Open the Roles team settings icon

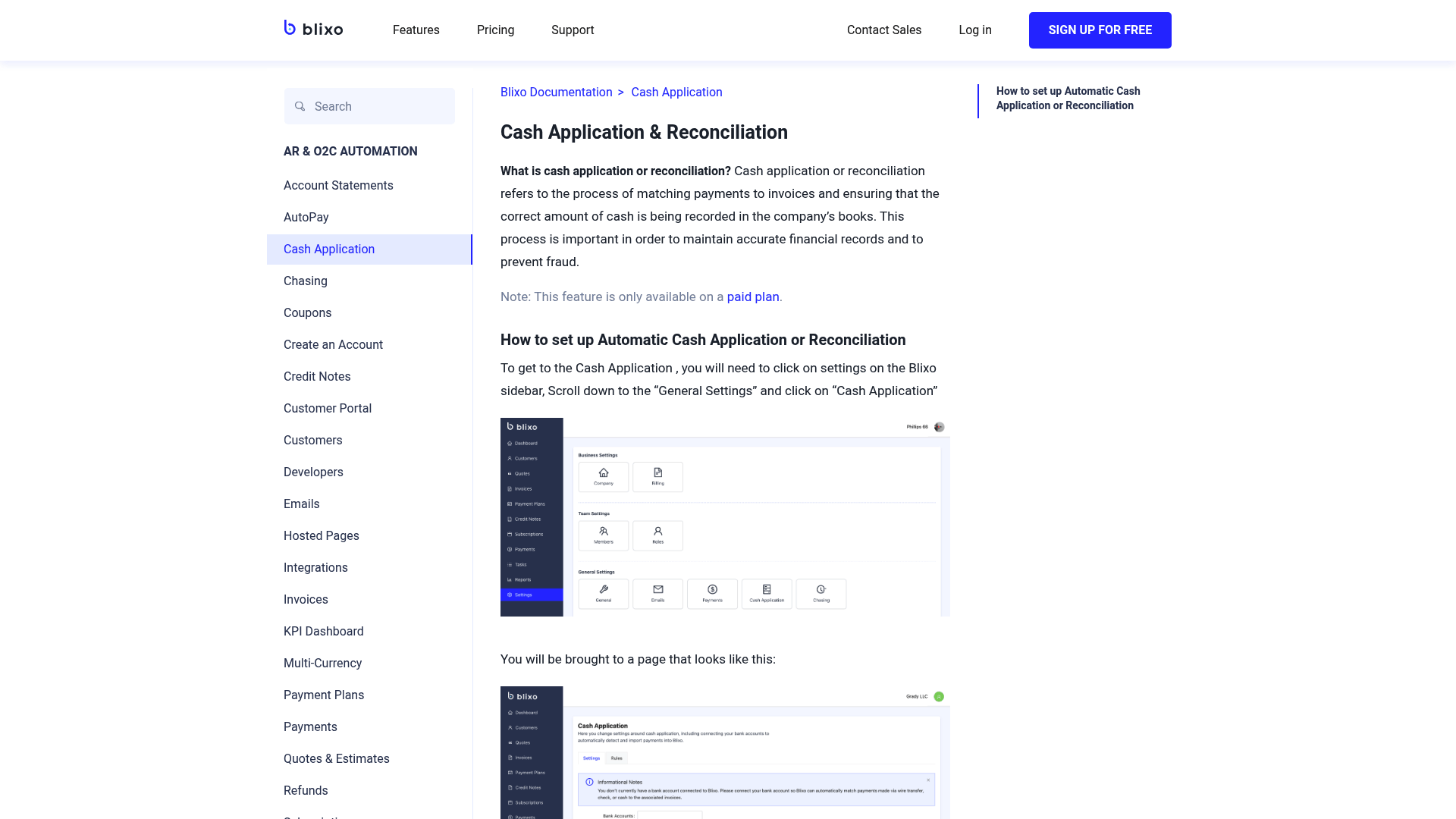point(657,535)
